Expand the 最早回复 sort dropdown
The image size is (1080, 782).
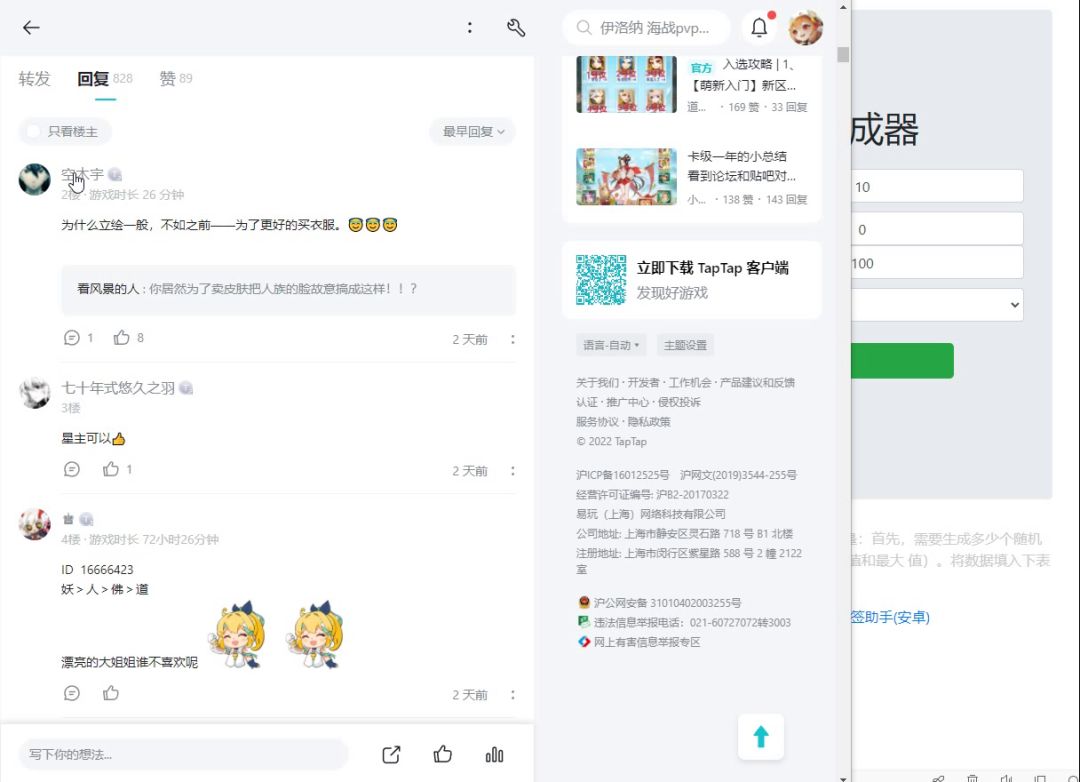point(472,132)
